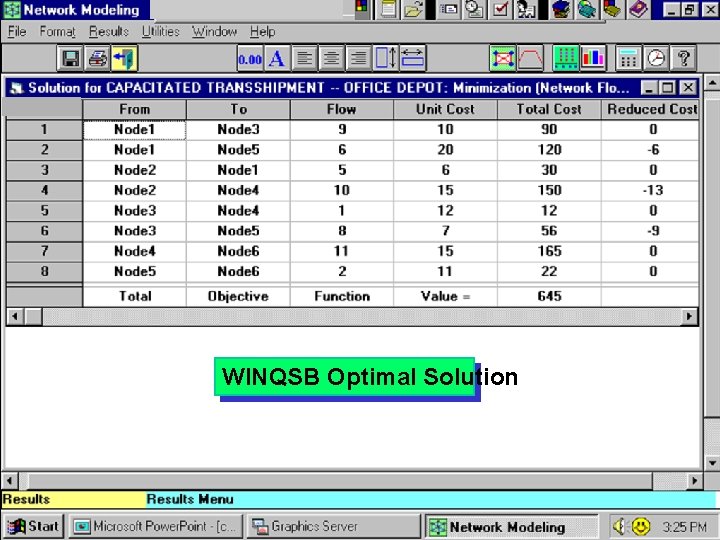The height and width of the screenshot is (540, 720).
Task: Click the message card icon in shortcut bar
Action: (449, 9)
